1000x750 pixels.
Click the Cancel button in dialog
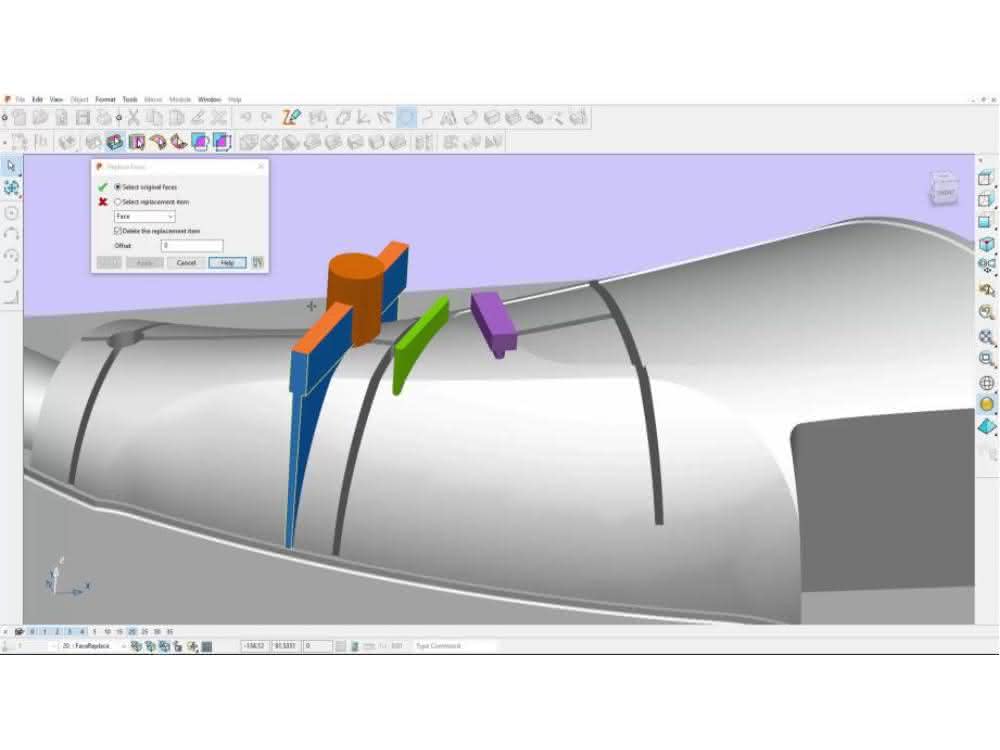pos(186,263)
